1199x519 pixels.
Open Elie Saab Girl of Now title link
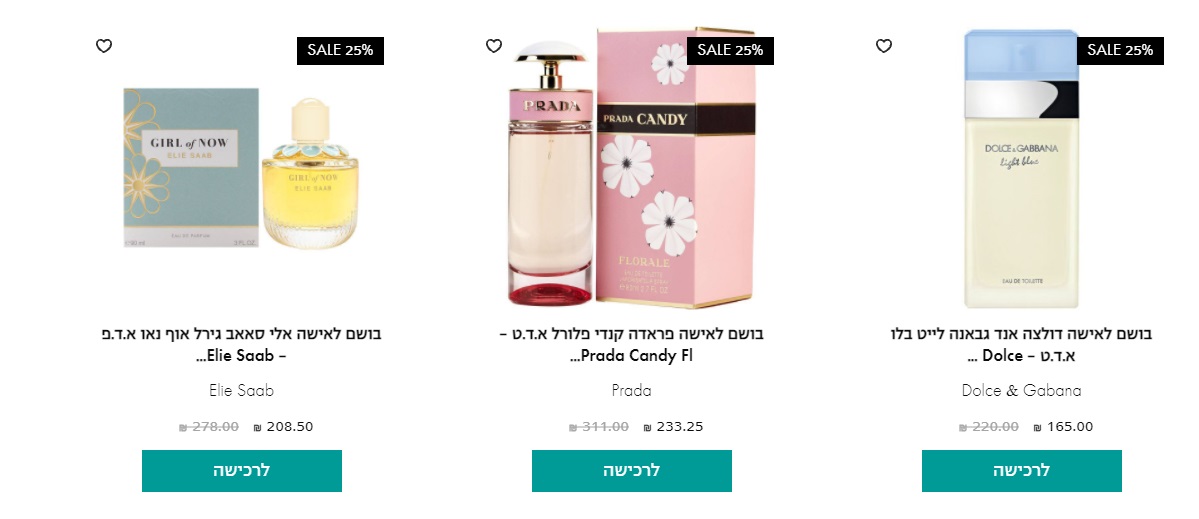pyautogui.click(x=242, y=345)
